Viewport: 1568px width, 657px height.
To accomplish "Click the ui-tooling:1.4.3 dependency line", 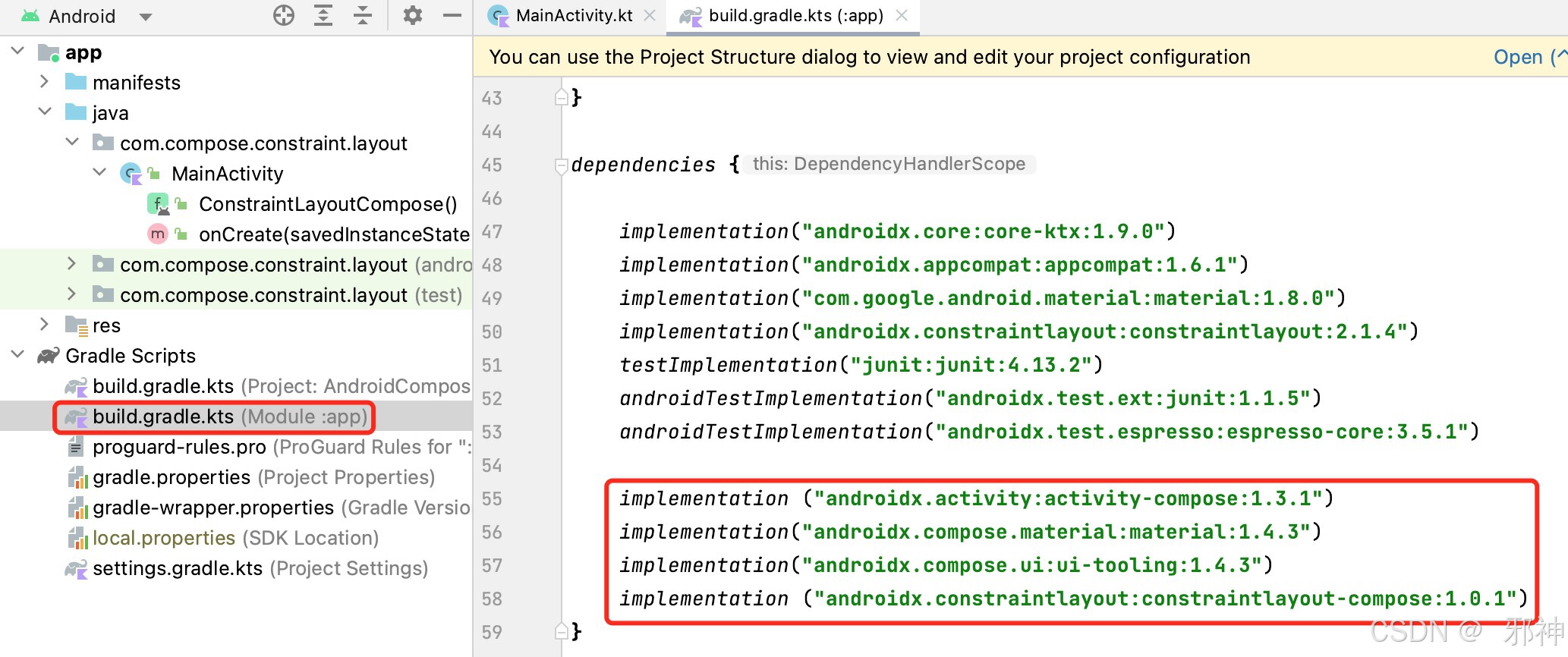I will [x=946, y=565].
